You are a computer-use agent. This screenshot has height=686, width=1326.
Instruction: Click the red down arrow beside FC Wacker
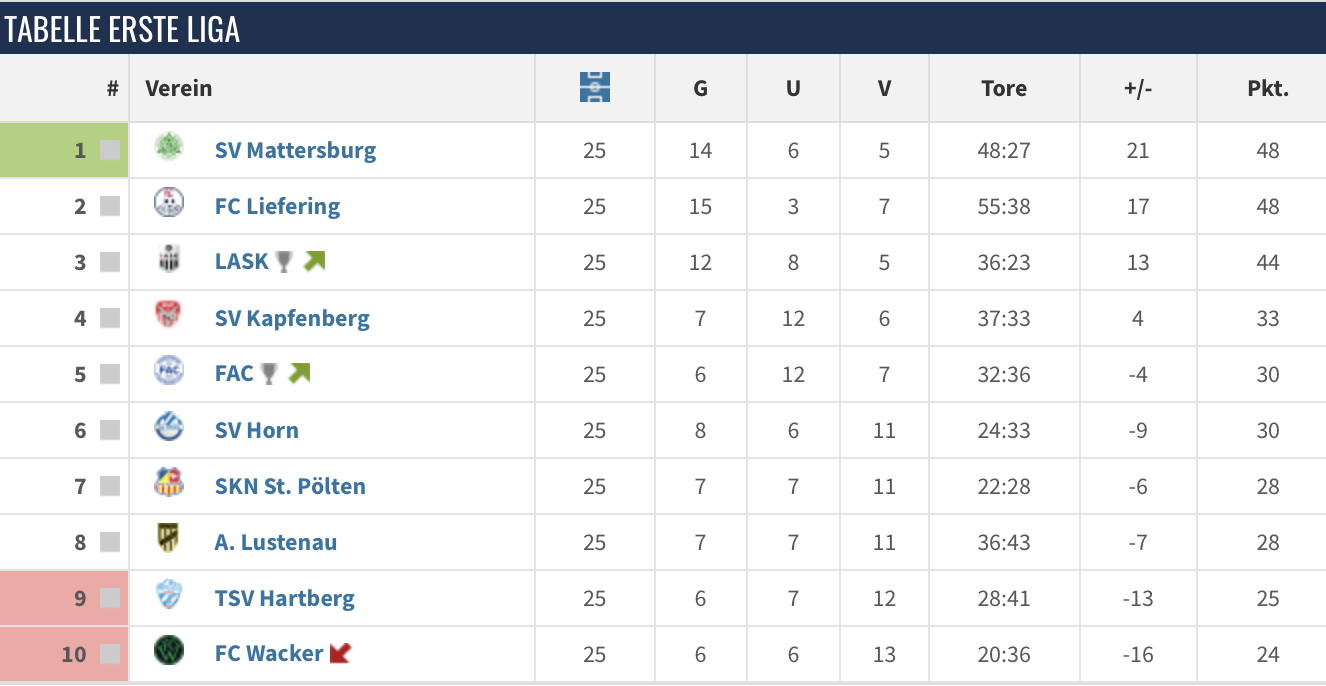pyautogui.click(x=341, y=654)
